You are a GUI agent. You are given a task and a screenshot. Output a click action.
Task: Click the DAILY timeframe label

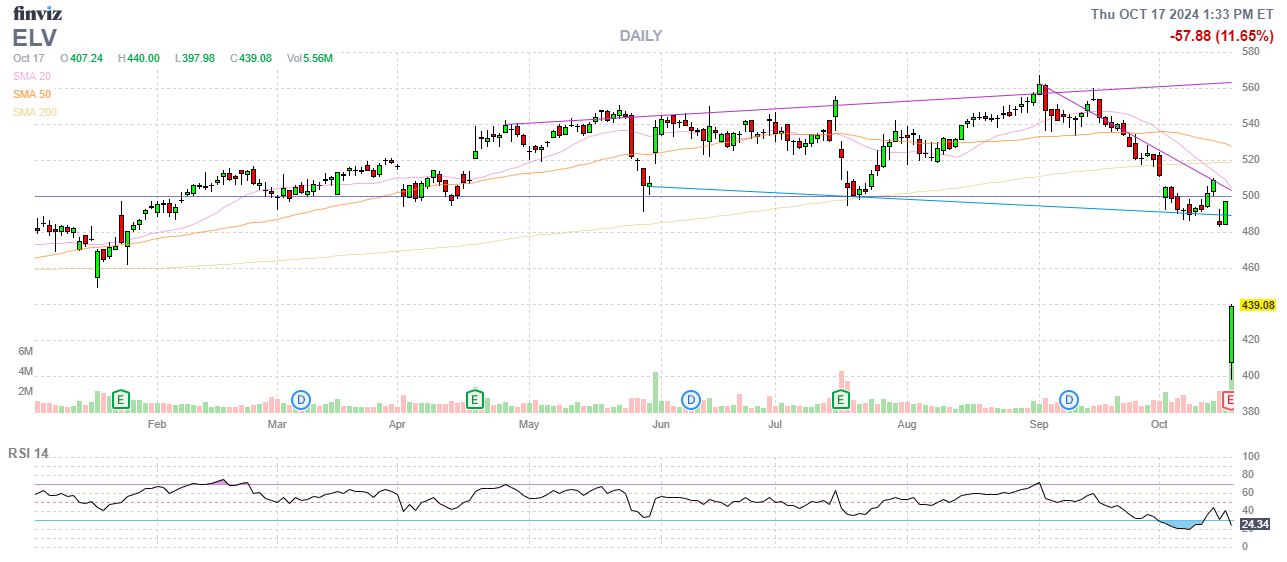point(640,36)
